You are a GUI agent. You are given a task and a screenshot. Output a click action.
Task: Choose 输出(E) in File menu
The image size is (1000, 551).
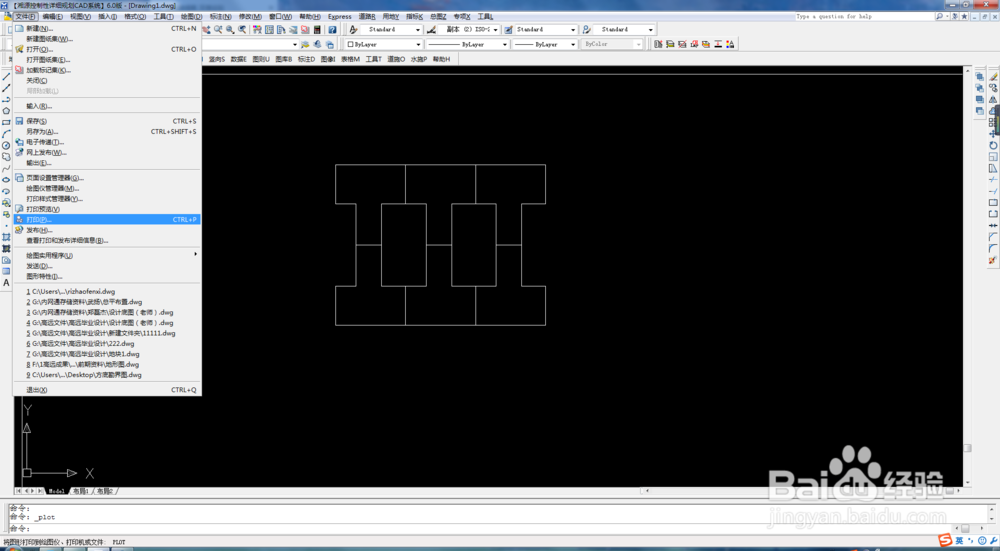pos(107,163)
